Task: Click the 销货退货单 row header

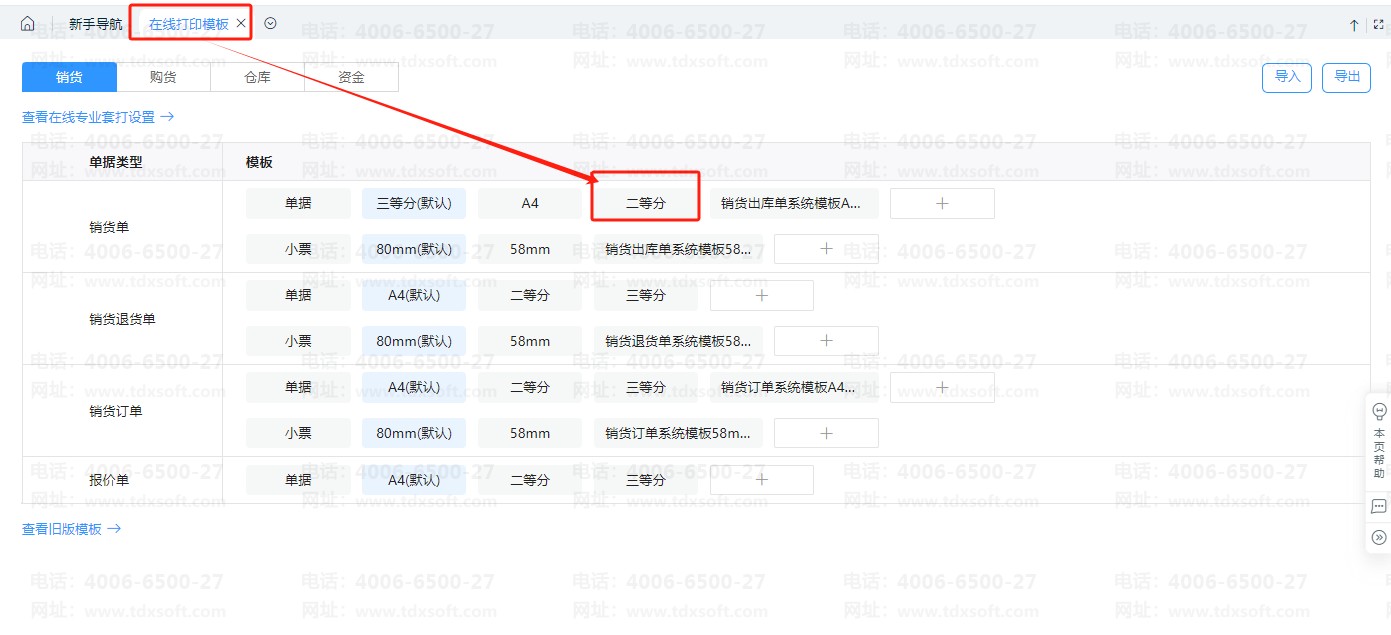Action: tap(122, 319)
